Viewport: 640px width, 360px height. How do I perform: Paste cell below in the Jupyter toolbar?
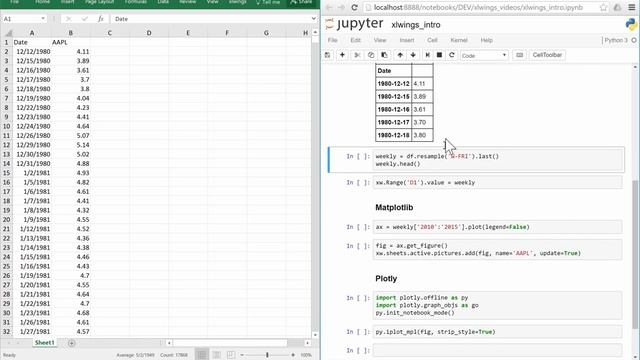tap(384, 55)
